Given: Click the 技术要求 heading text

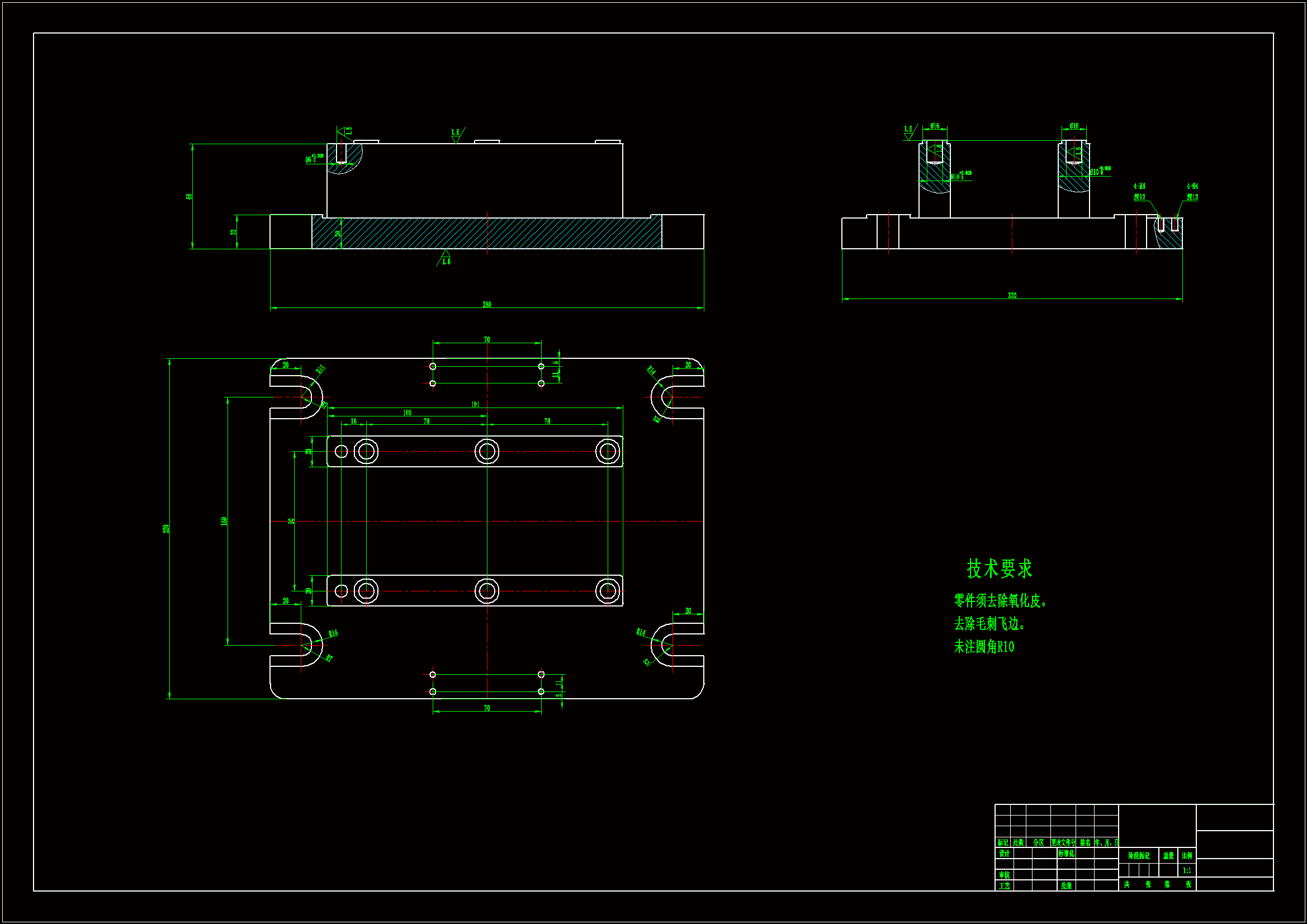Looking at the screenshot, I should coord(999,568).
